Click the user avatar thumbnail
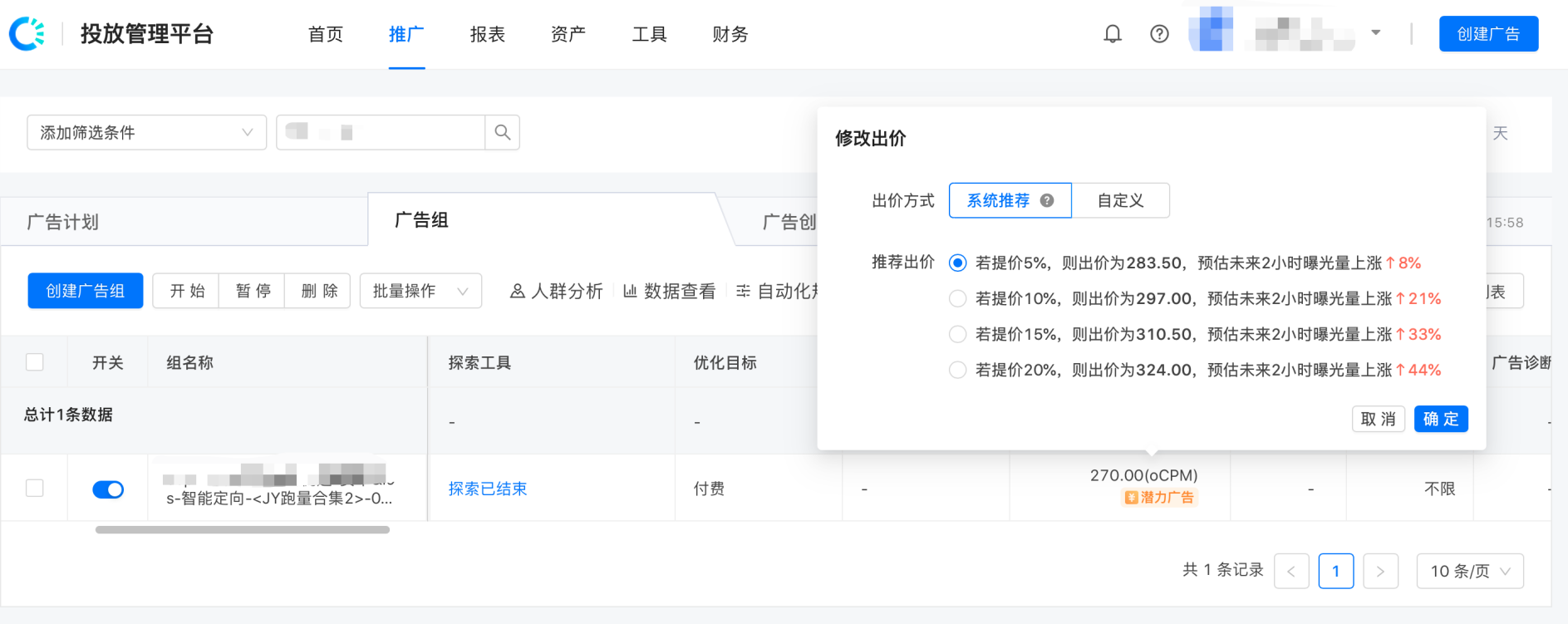The height and width of the screenshot is (624, 1568). (1211, 30)
